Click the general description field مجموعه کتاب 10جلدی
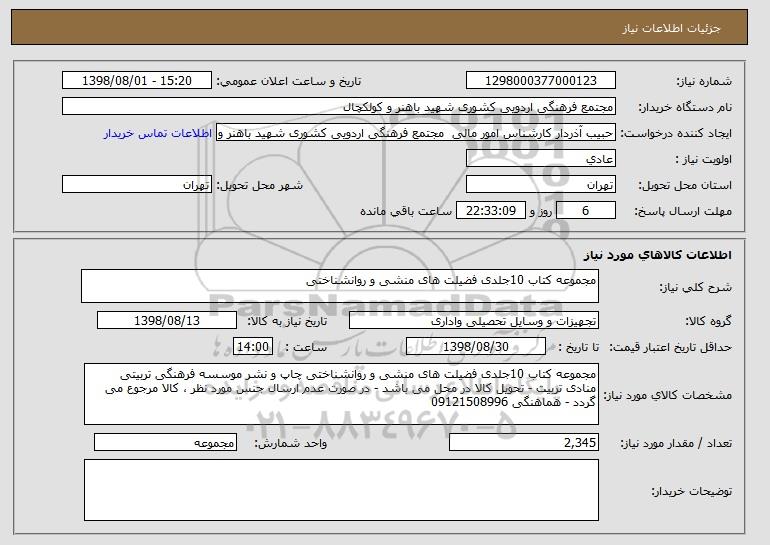 pyautogui.click(x=340, y=286)
